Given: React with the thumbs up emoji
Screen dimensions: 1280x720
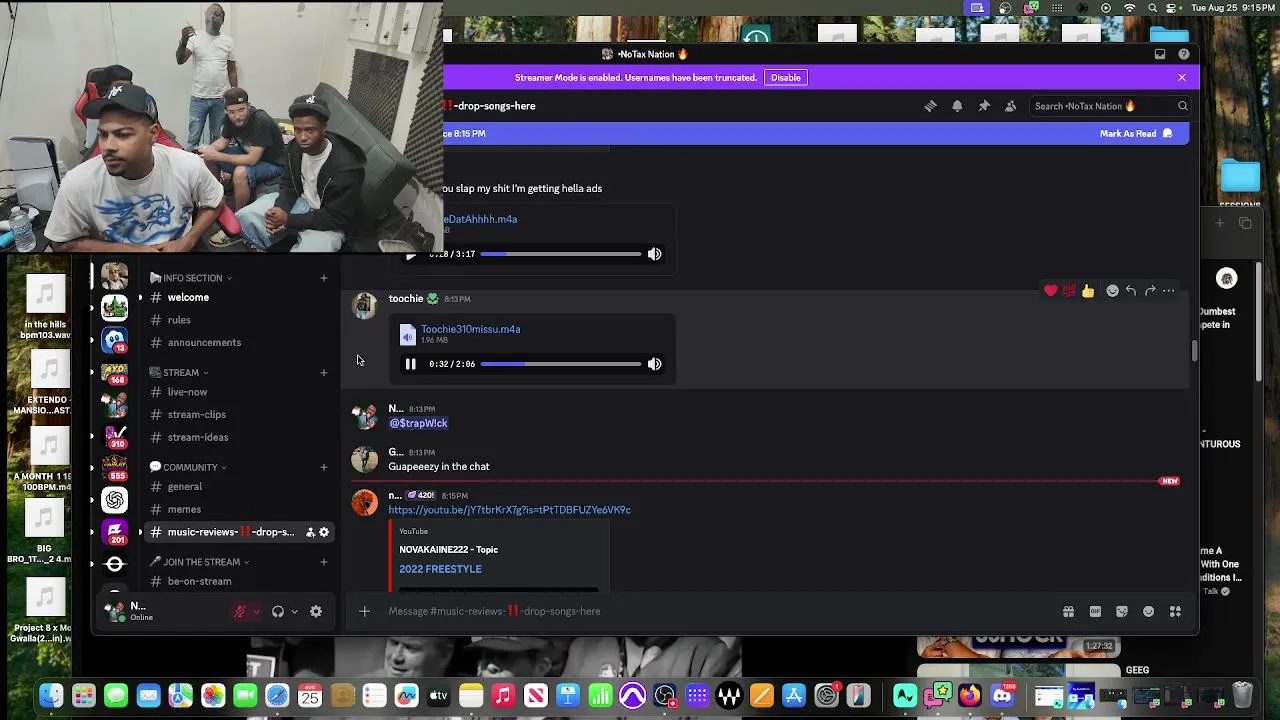Looking at the screenshot, I should (x=1088, y=291).
